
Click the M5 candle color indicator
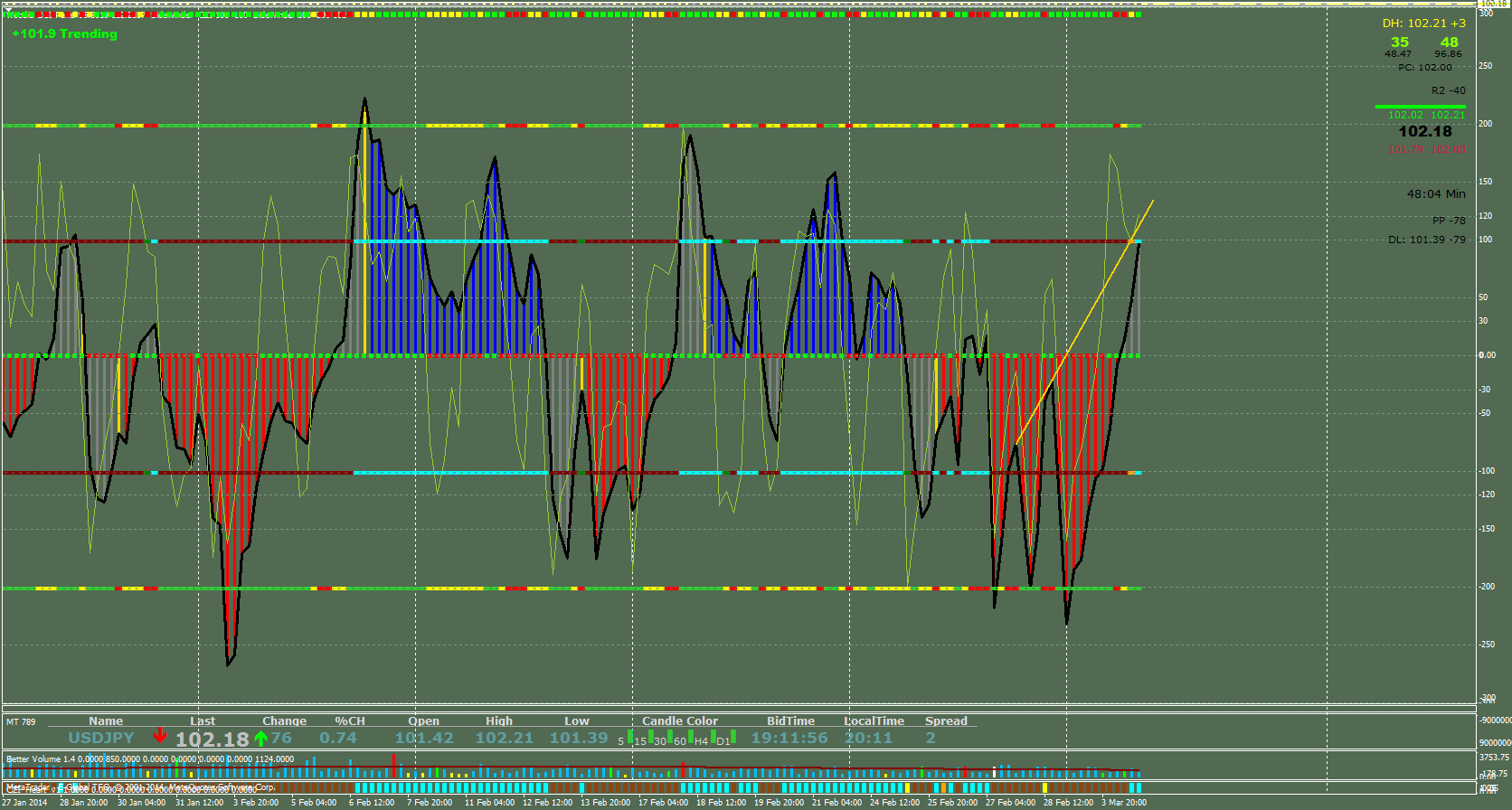click(x=630, y=736)
